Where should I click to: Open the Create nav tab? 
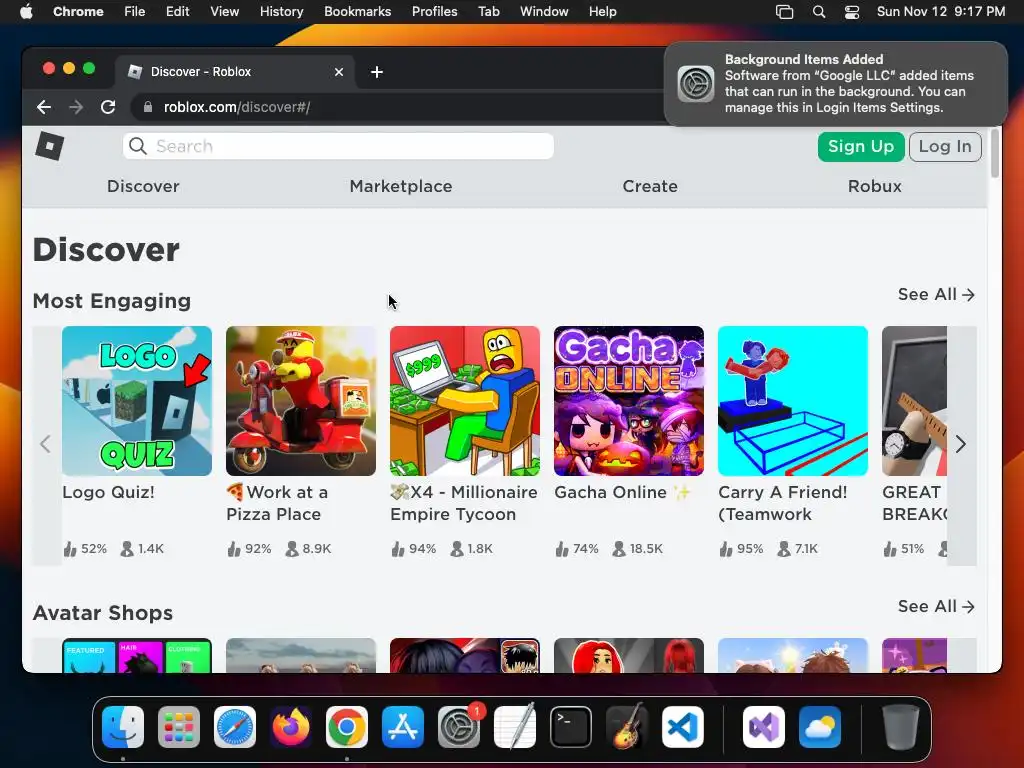coord(650,186)
